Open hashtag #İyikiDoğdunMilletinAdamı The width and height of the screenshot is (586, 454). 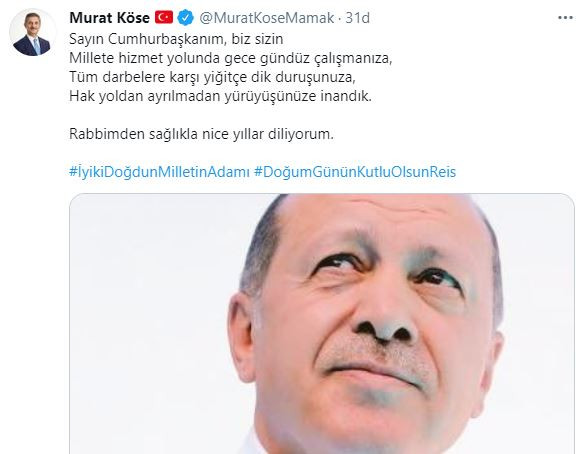click(x=159, y=172)
